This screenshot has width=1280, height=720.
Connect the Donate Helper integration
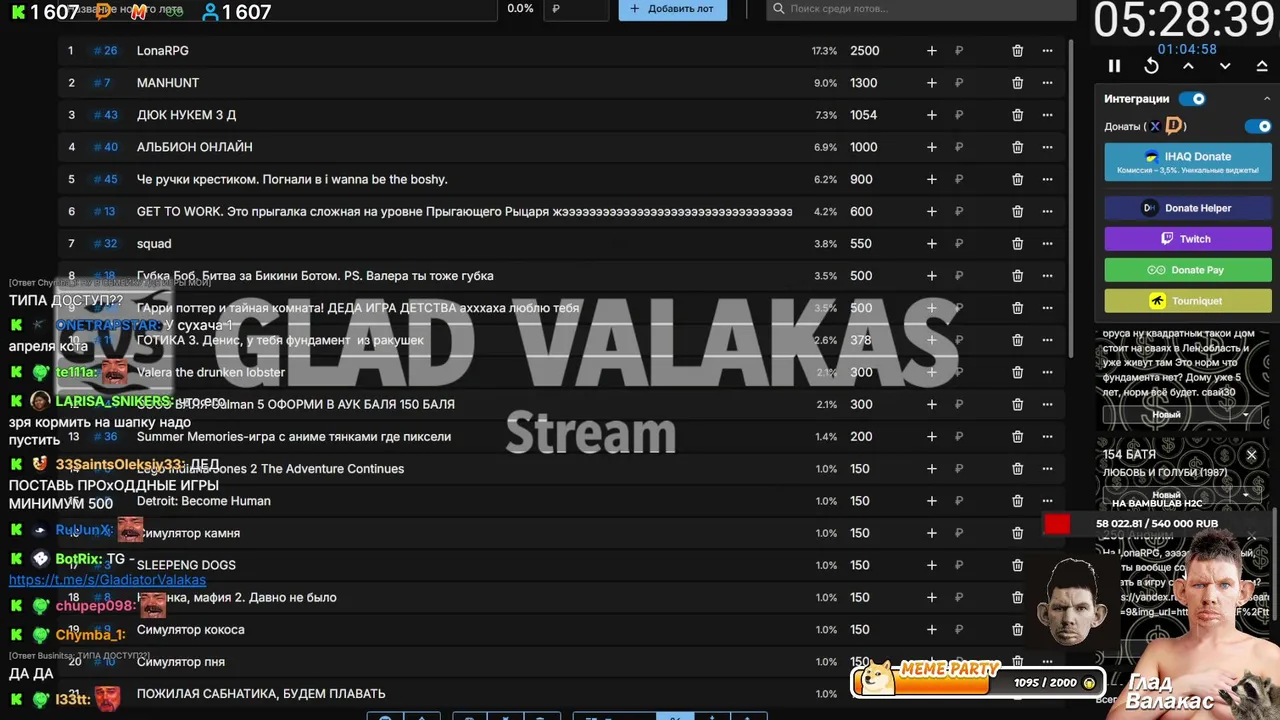(x=1188, y=208)
